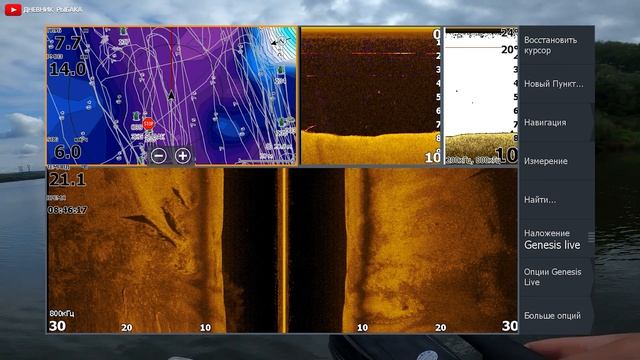
Task: Tap the red STOP waypoint on chart
Action: (148, 123)
